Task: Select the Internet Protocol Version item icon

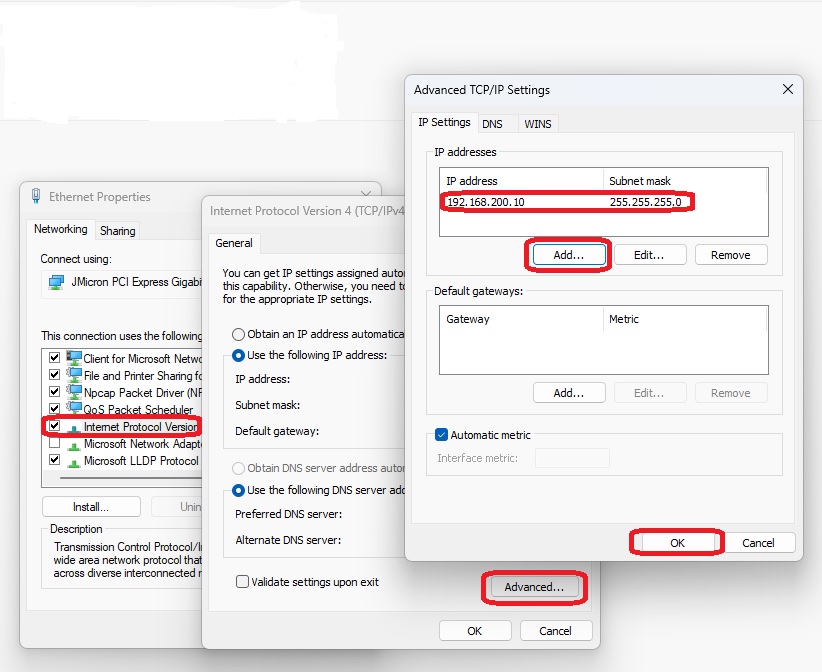Action: (x=74, y=427)
